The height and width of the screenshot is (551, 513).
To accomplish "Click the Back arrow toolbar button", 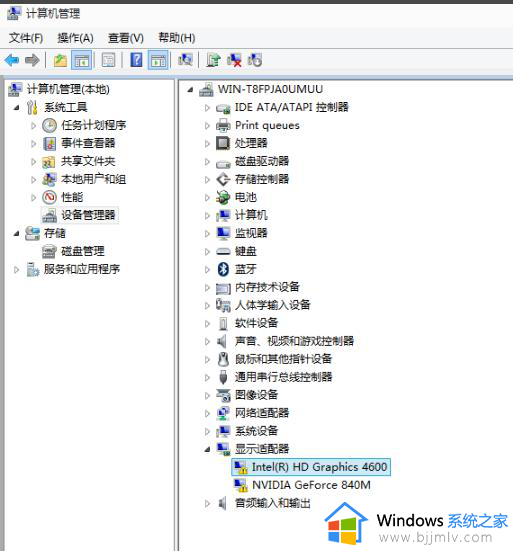I will click(x=12, y=60).
